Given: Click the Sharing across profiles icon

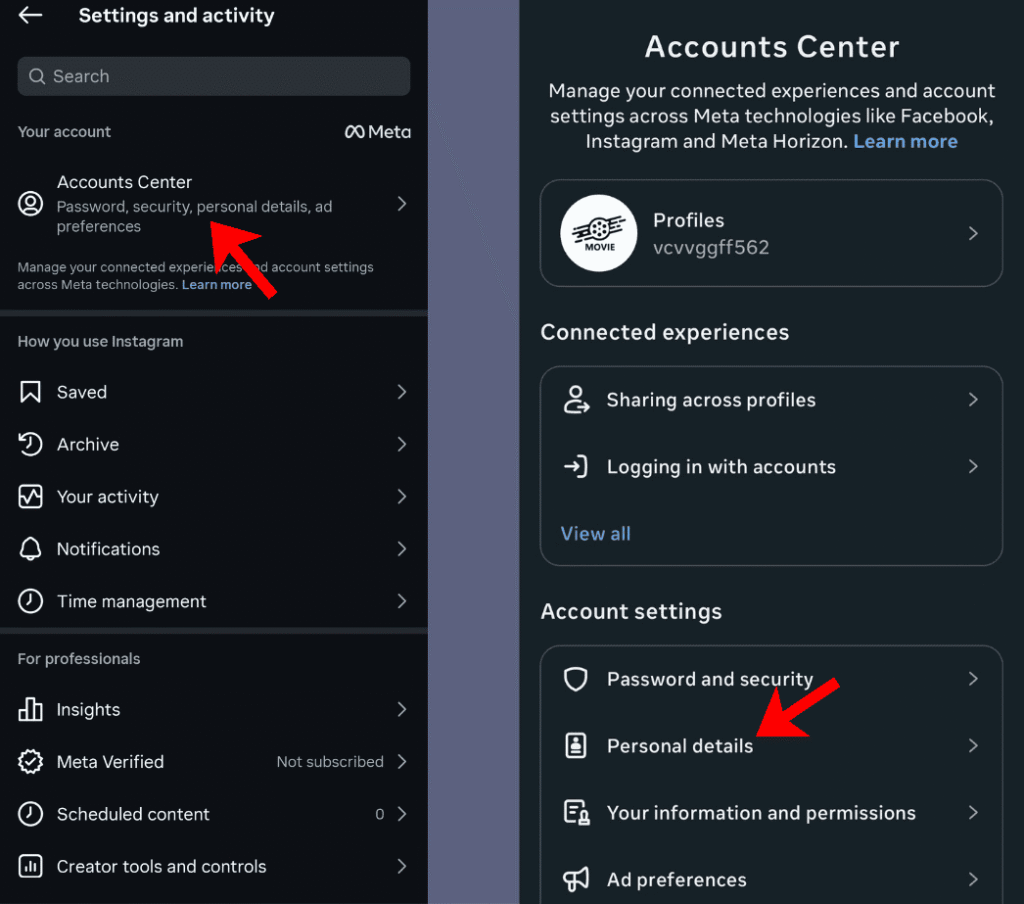Looking at the screenshot, I should pos(575,400).
